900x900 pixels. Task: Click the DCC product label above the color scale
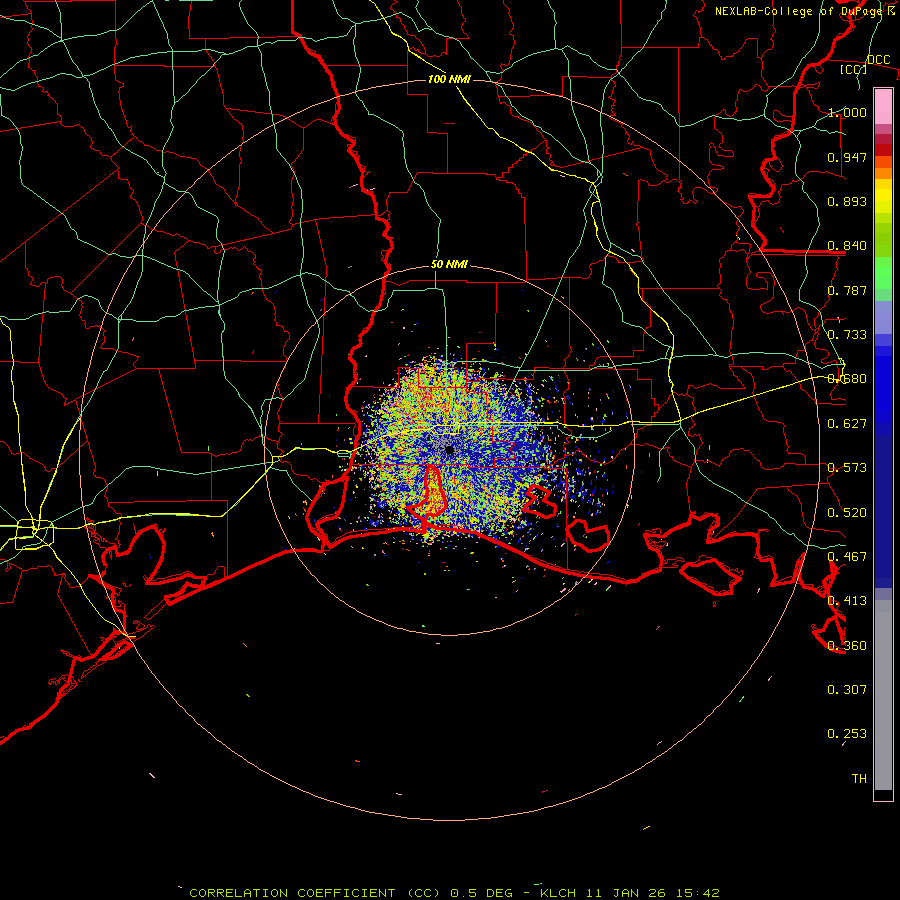click(878, 60)
